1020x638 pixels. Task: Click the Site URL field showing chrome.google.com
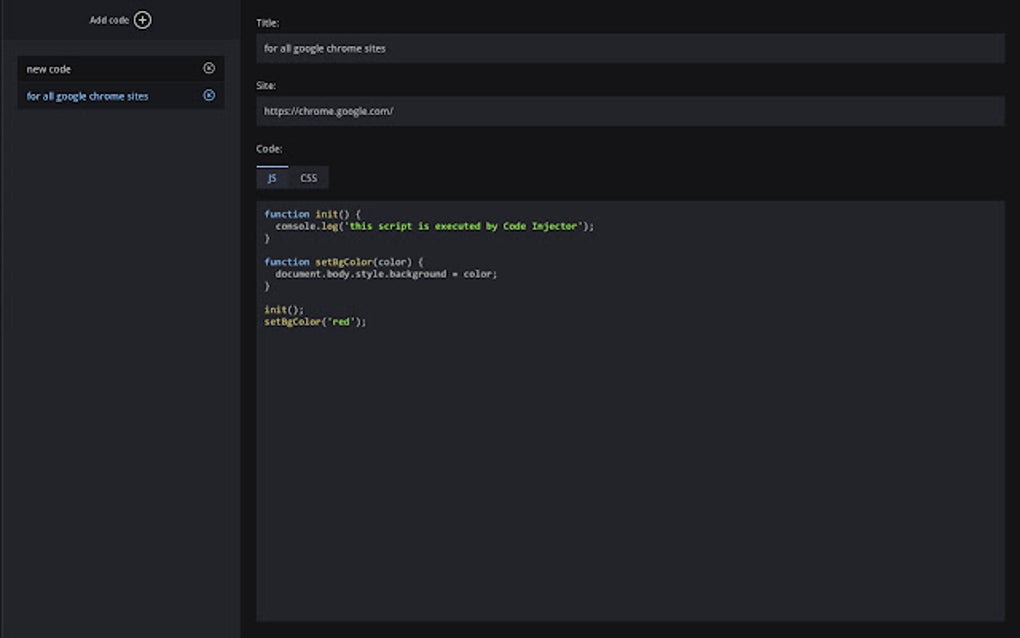[x=631, y=110]
